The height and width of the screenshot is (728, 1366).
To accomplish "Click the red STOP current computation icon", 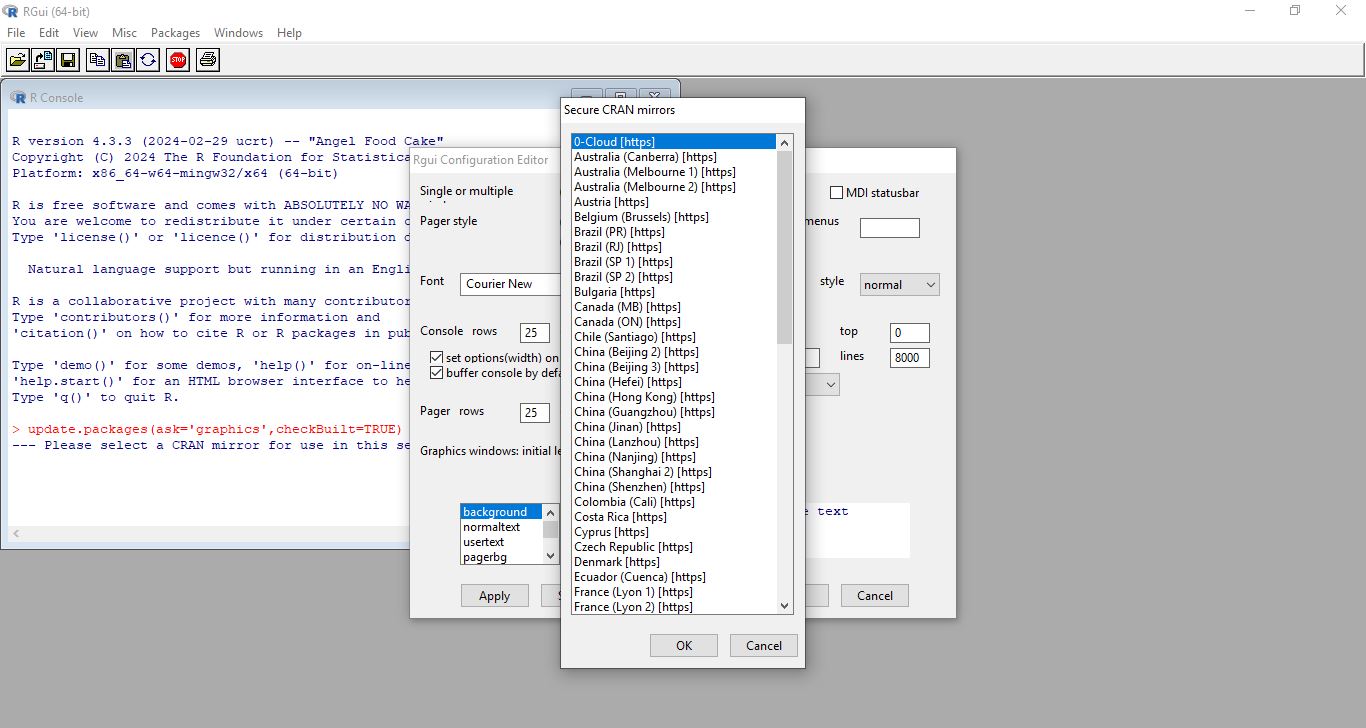I will pyautogui.click(x=178, y=60).
